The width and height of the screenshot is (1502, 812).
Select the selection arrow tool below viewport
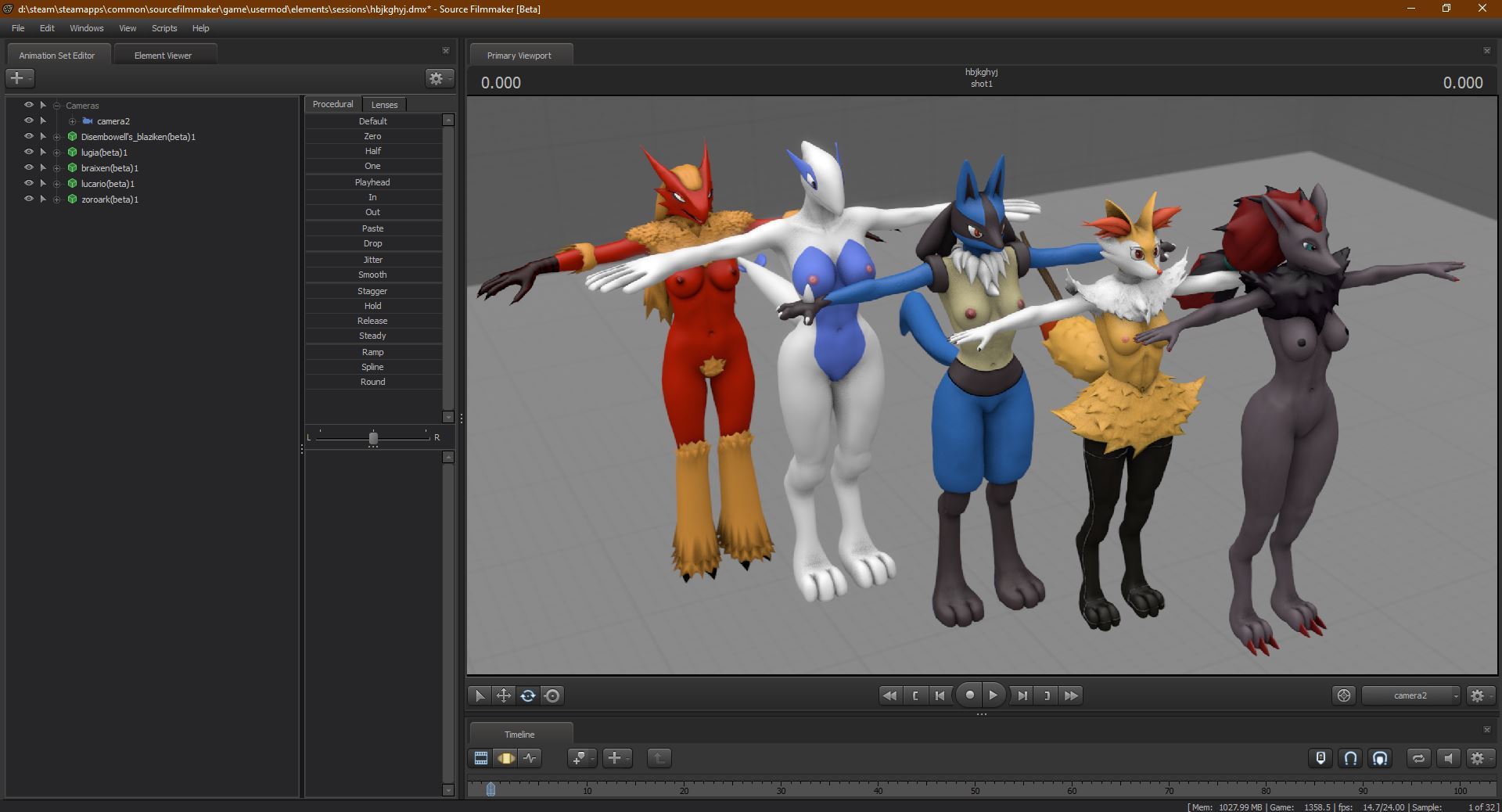coord(480,695)
